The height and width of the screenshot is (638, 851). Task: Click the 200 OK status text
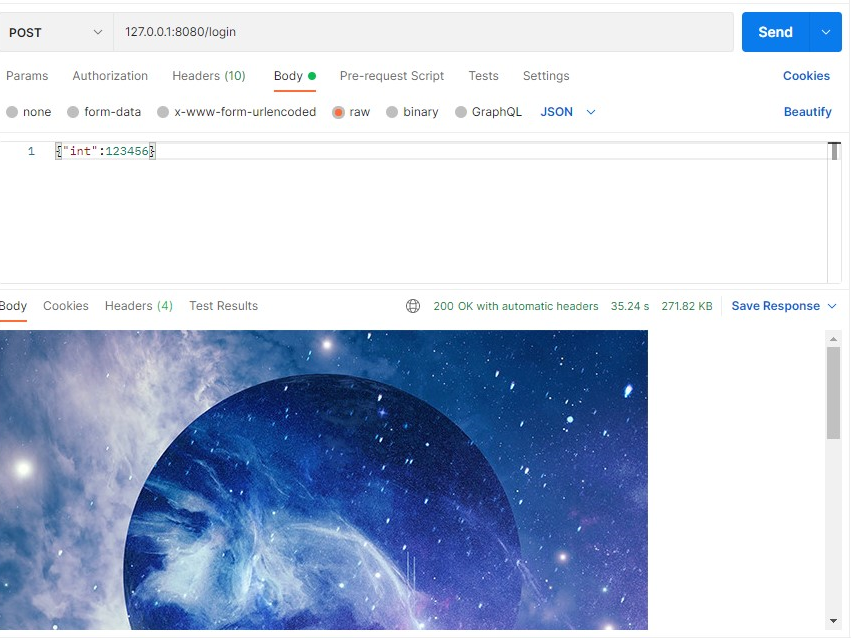tap(516, 306)
